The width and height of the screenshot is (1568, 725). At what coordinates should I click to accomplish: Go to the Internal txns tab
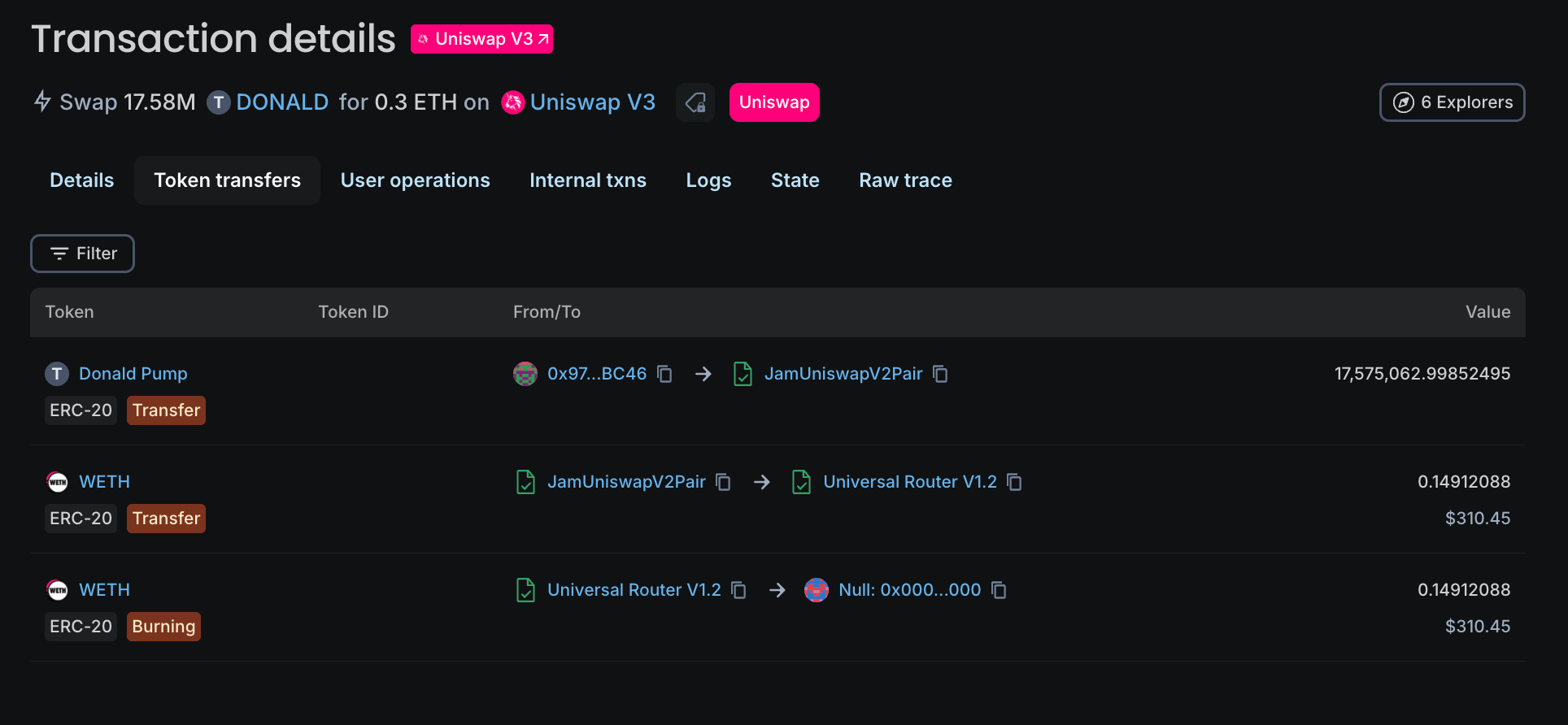[588, 180]
